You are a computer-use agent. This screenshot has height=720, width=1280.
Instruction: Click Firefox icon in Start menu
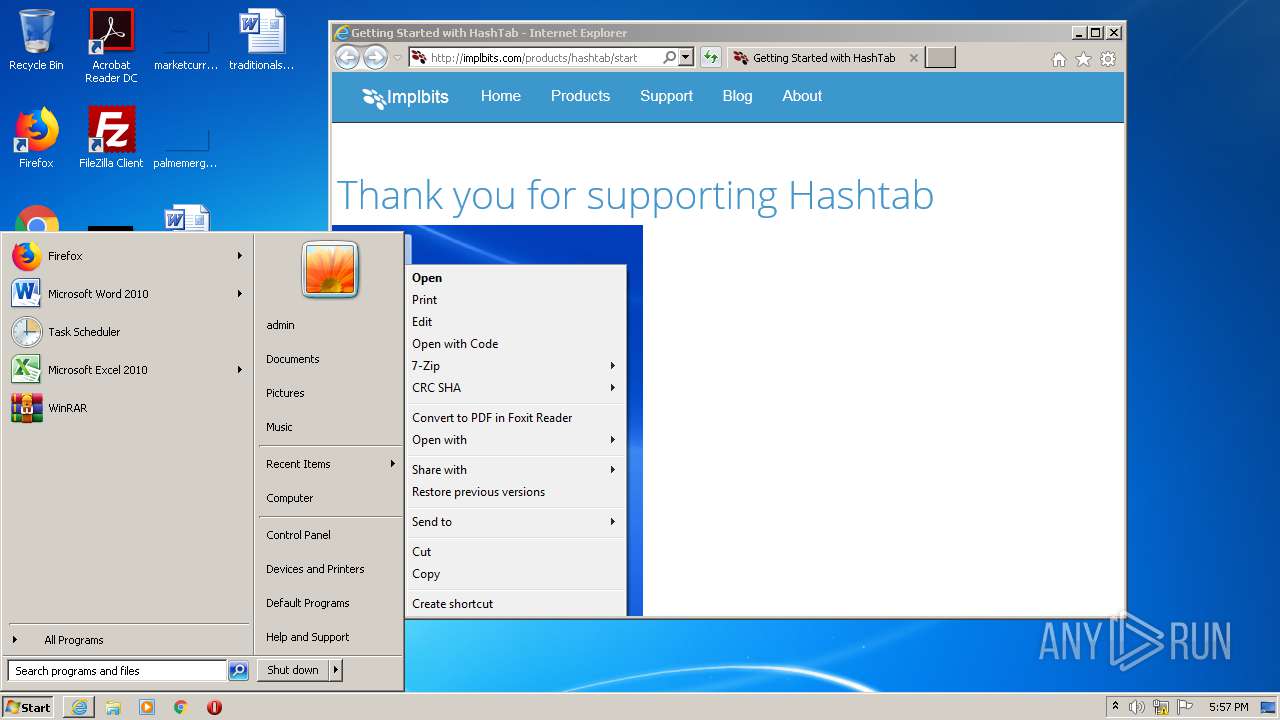[x=27, y=256]
